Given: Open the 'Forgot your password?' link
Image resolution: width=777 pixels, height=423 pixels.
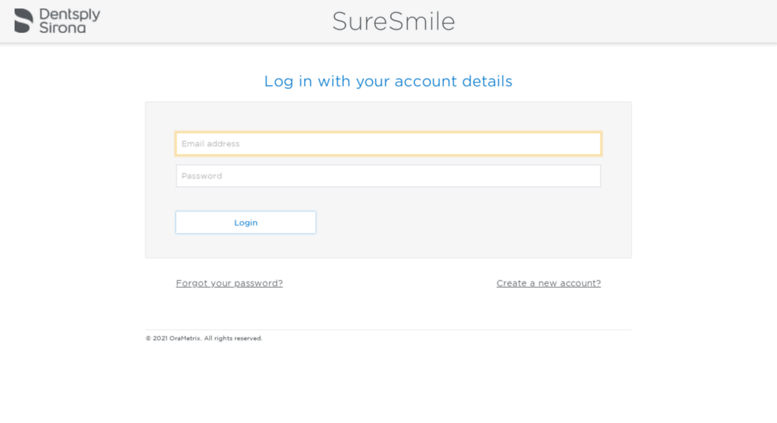Looking at the screenshot, I should 229,283.
